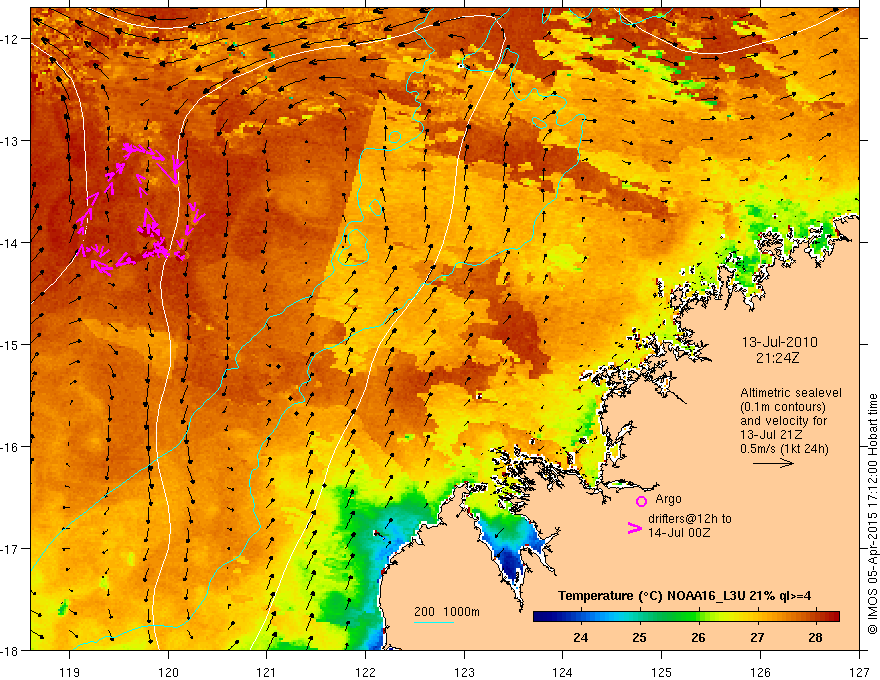This screenshot has width=880, height=680.
Task: Click the latitude axis label -18
Action: pyautogui.click(x=10, y=650)
